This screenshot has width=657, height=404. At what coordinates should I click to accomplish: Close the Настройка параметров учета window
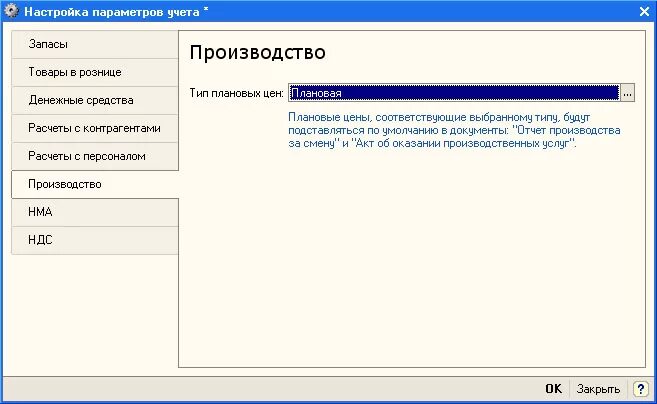click(644, 11)
